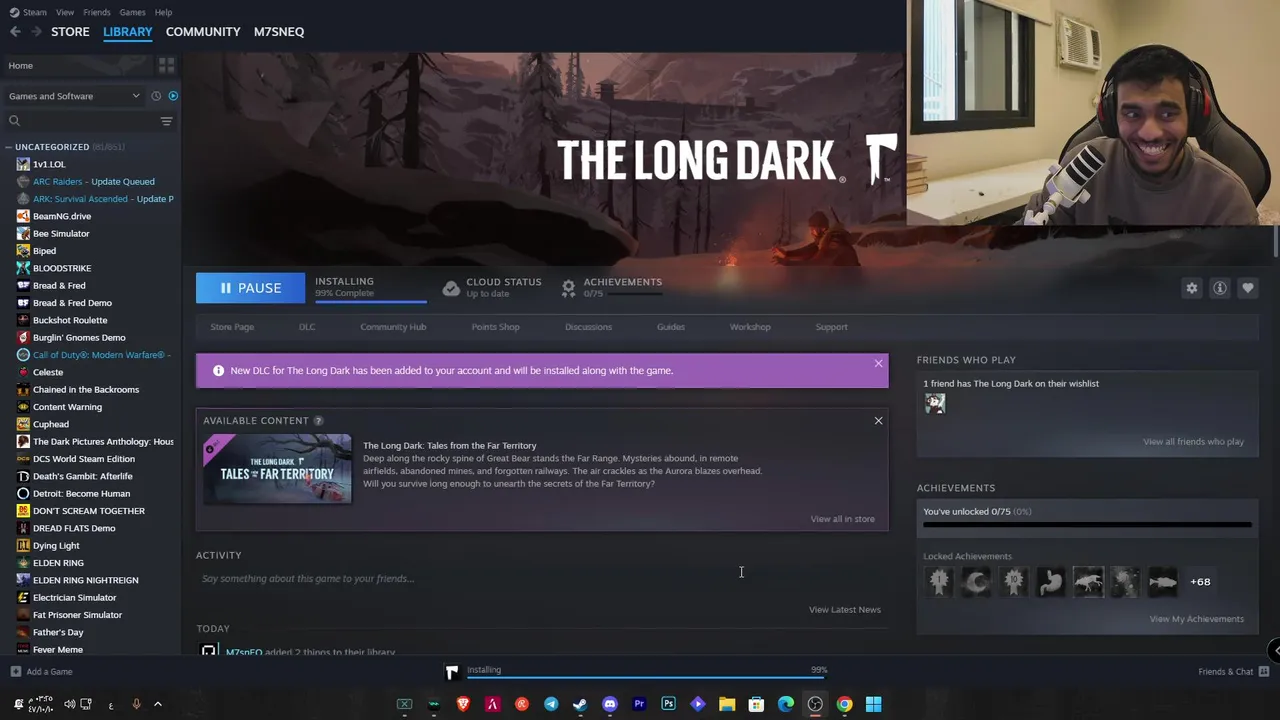Close the Available Content panel
The width and height of the screenshot is (1280, 720).
pos(878,421)
